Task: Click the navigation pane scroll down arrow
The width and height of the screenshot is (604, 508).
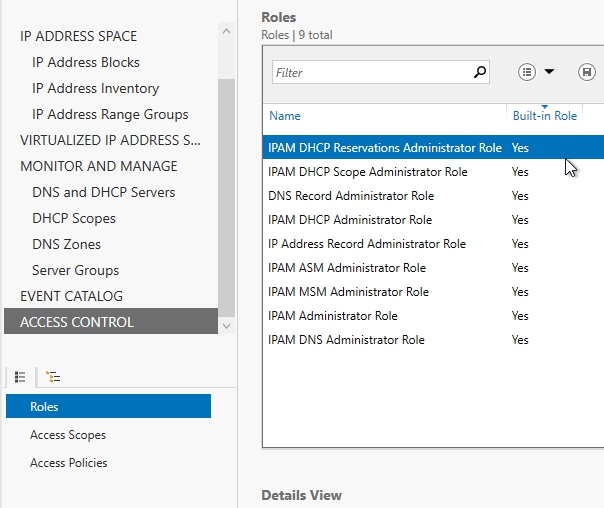Action: pyautogui.click(x=226, y=325)
